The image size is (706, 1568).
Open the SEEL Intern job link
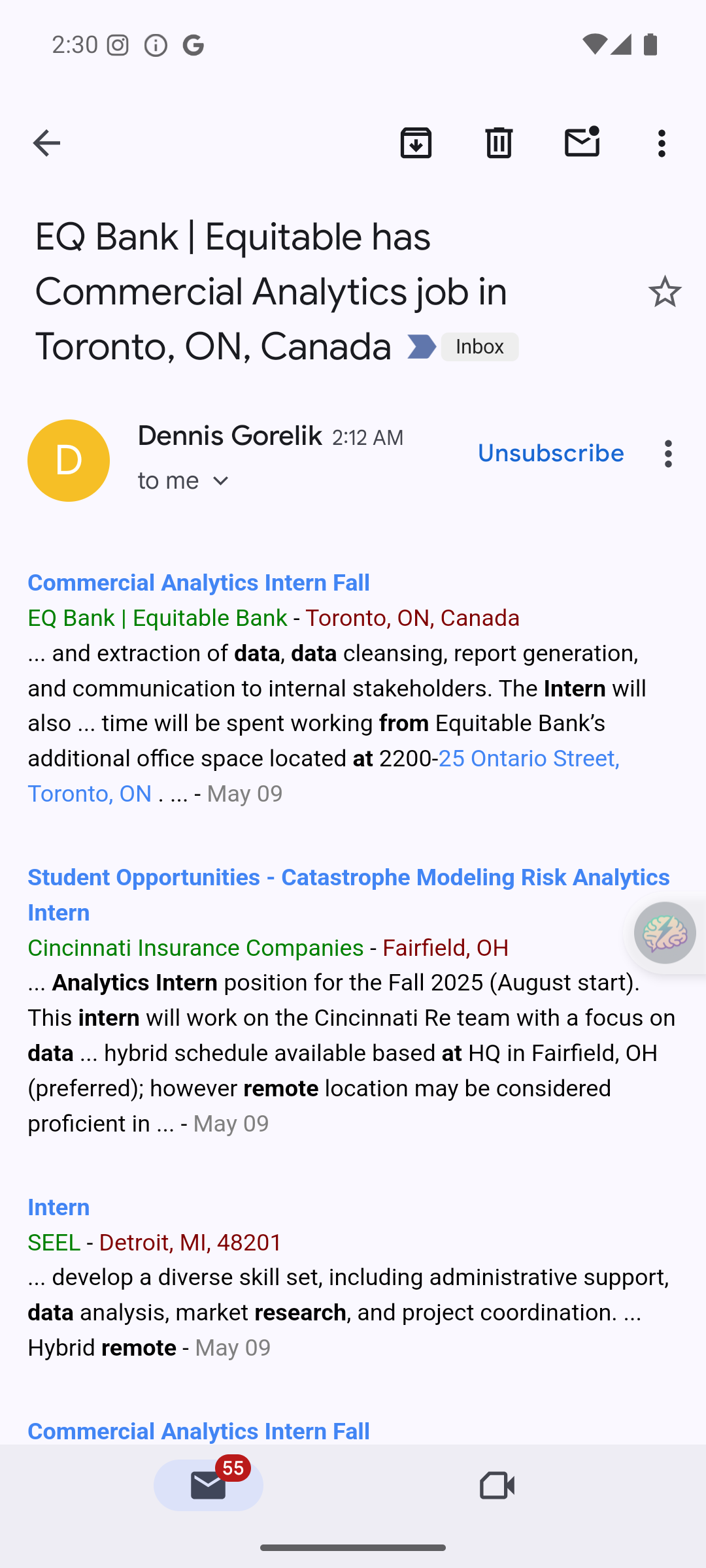coord(58,1207)
